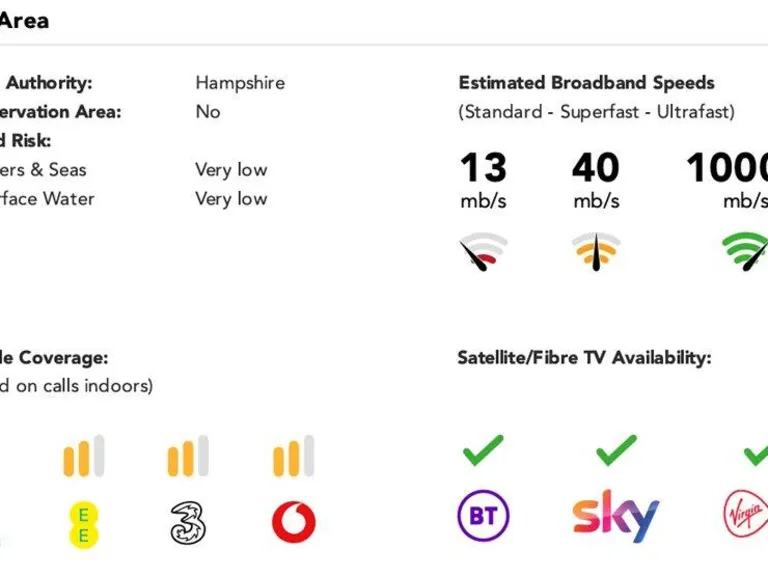Click the signal bars above Three
Viewport: 768px width, 576px height.
coord(189,457)
